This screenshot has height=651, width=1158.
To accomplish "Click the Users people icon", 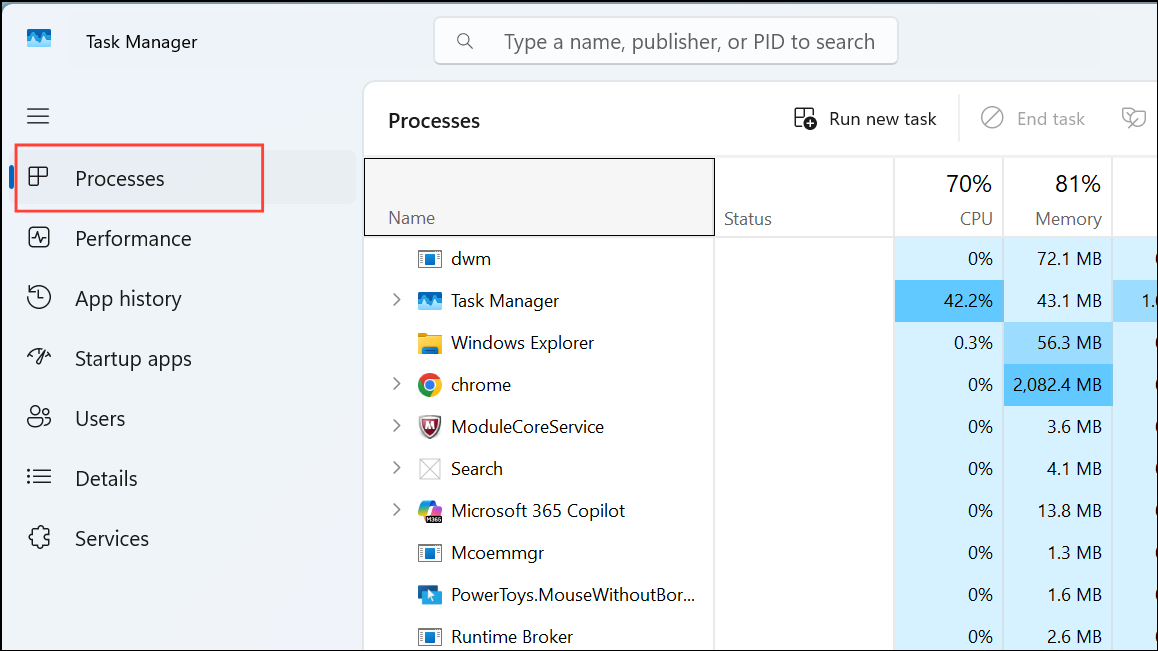I will pos(38,417).
